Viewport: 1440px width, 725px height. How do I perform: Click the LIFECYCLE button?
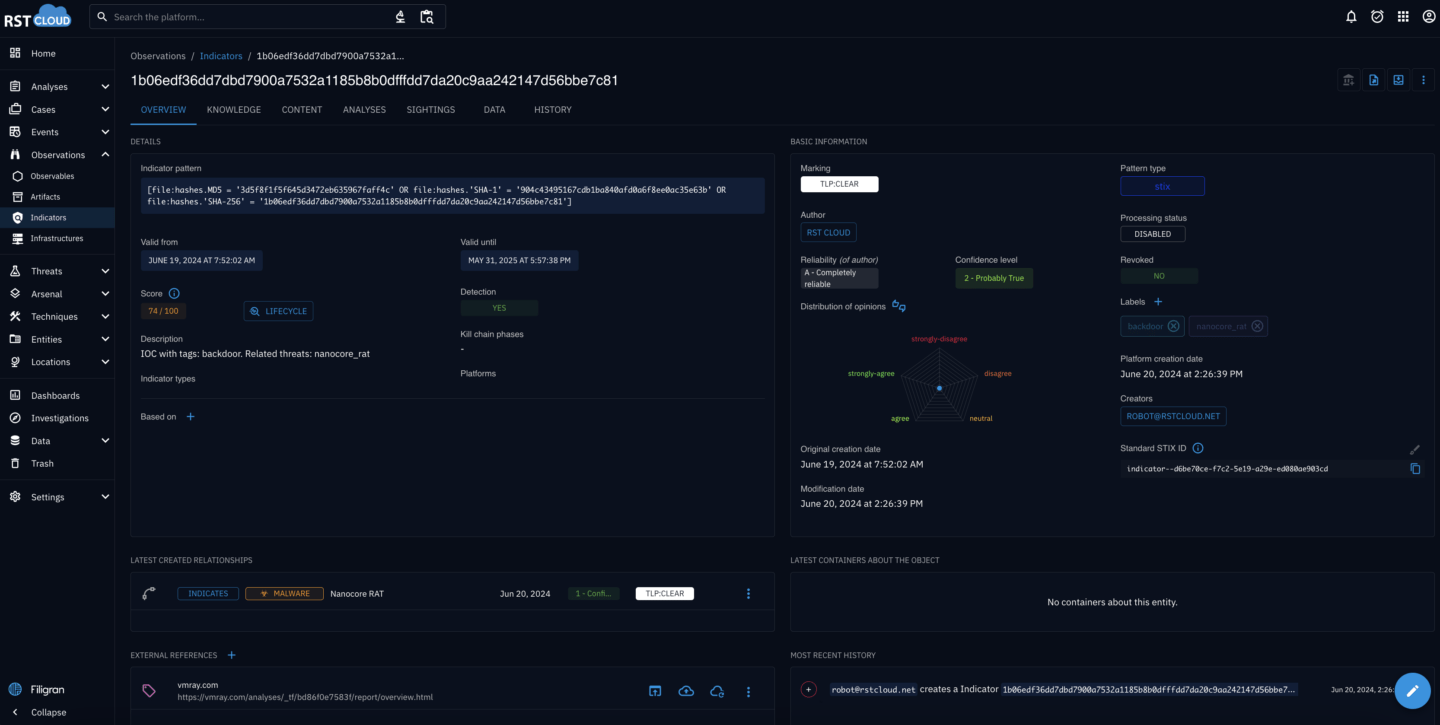[x=278, y=311]
